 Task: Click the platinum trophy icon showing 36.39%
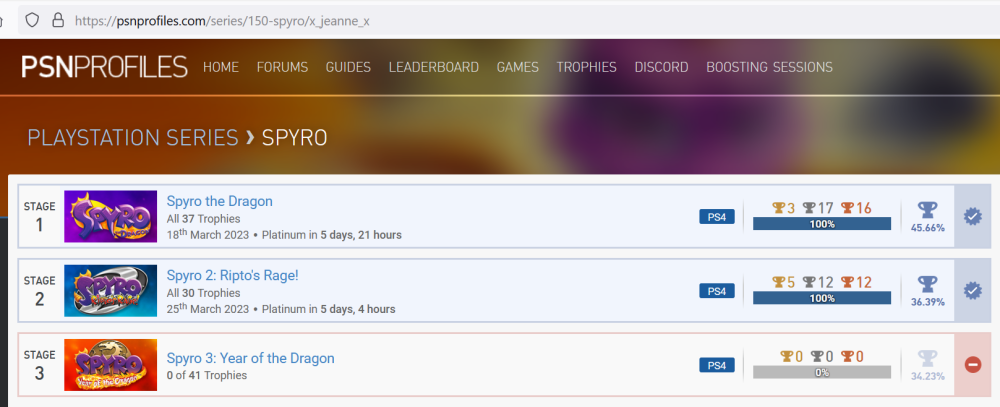click(928, 285)
